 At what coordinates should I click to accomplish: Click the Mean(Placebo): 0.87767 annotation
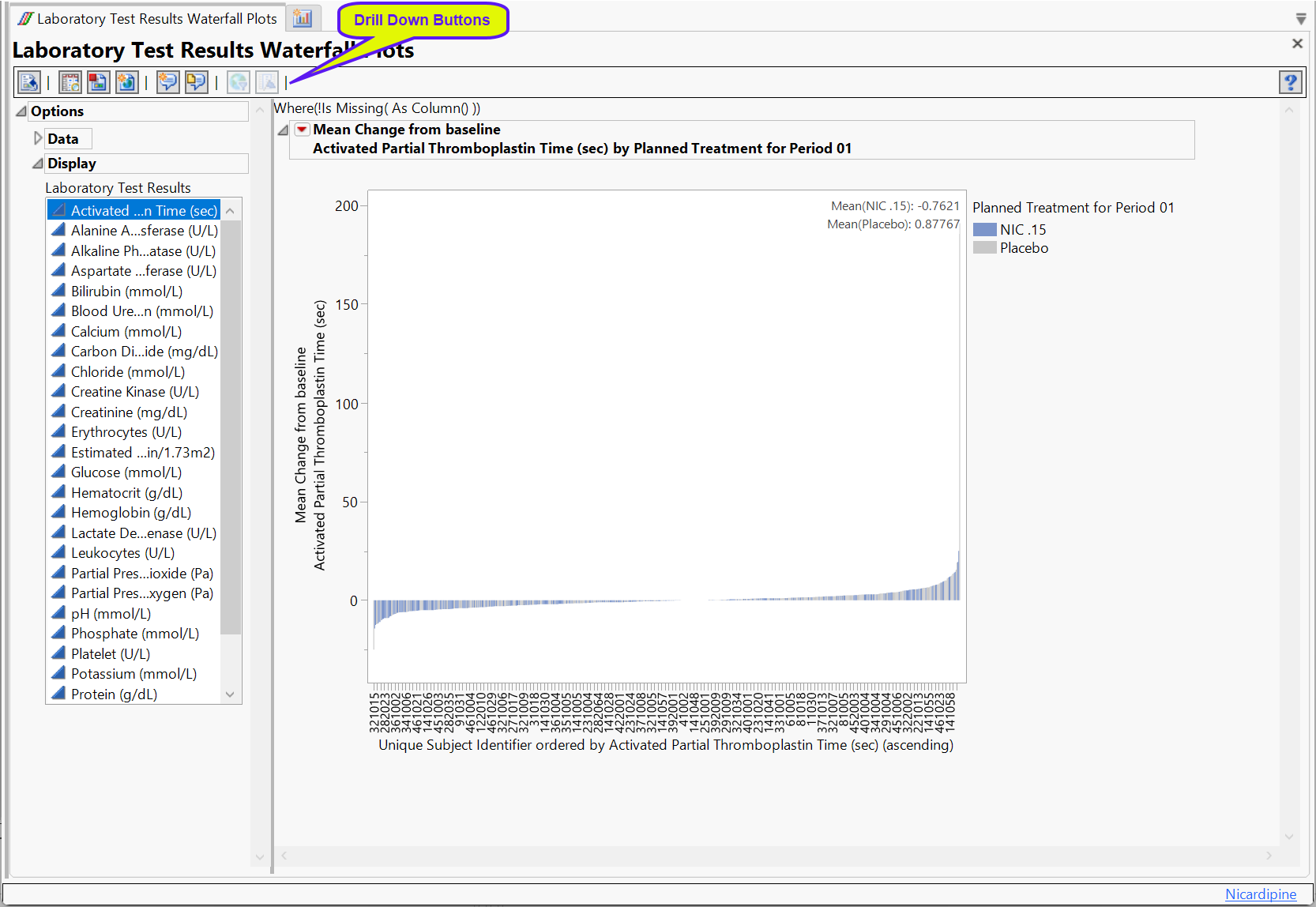pos(893,224)
